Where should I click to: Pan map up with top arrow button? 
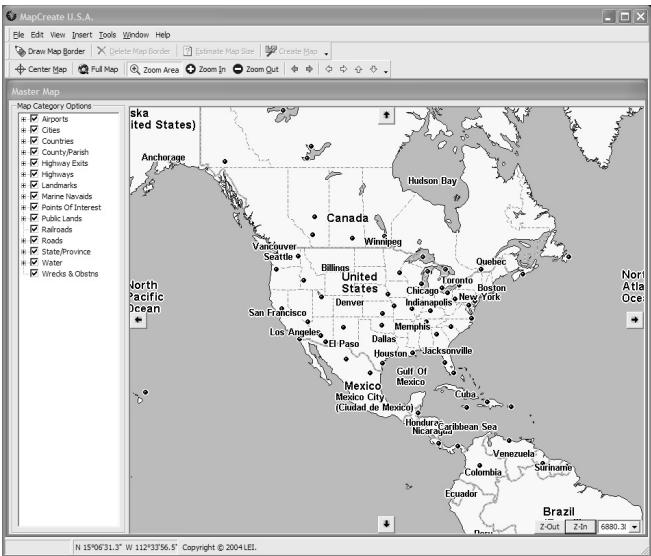(x=387, y=115)
